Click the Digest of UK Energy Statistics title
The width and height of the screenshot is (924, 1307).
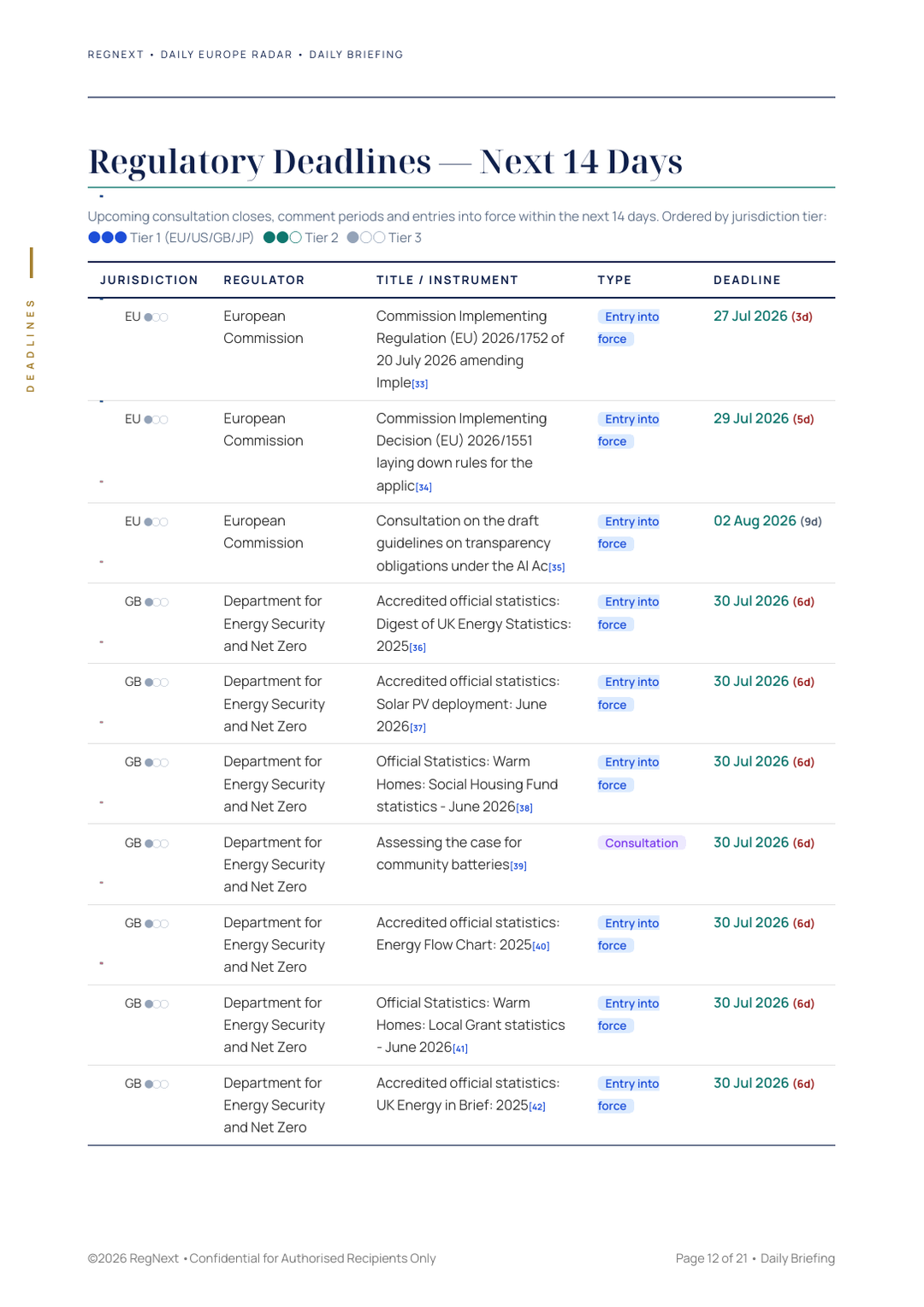pyautogui.click(x=474, y=624)
